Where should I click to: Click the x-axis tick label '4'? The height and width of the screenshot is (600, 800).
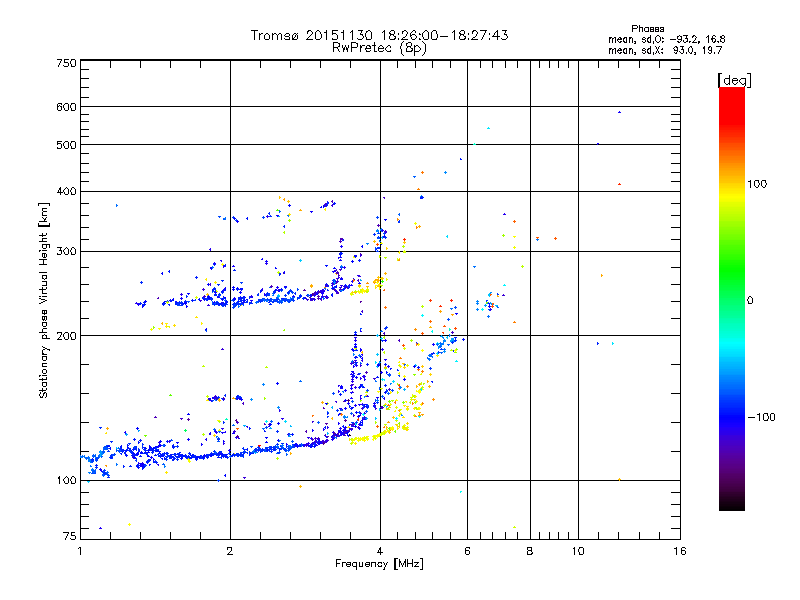coord(380,551)
